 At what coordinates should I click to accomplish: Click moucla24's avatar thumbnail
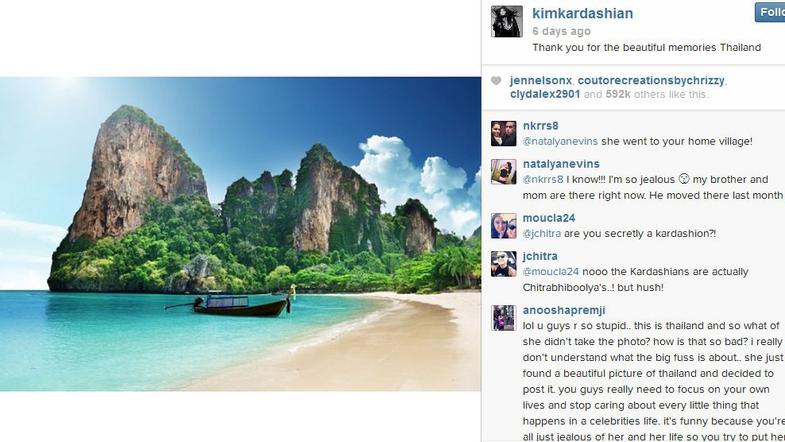[x=504, y=225]
